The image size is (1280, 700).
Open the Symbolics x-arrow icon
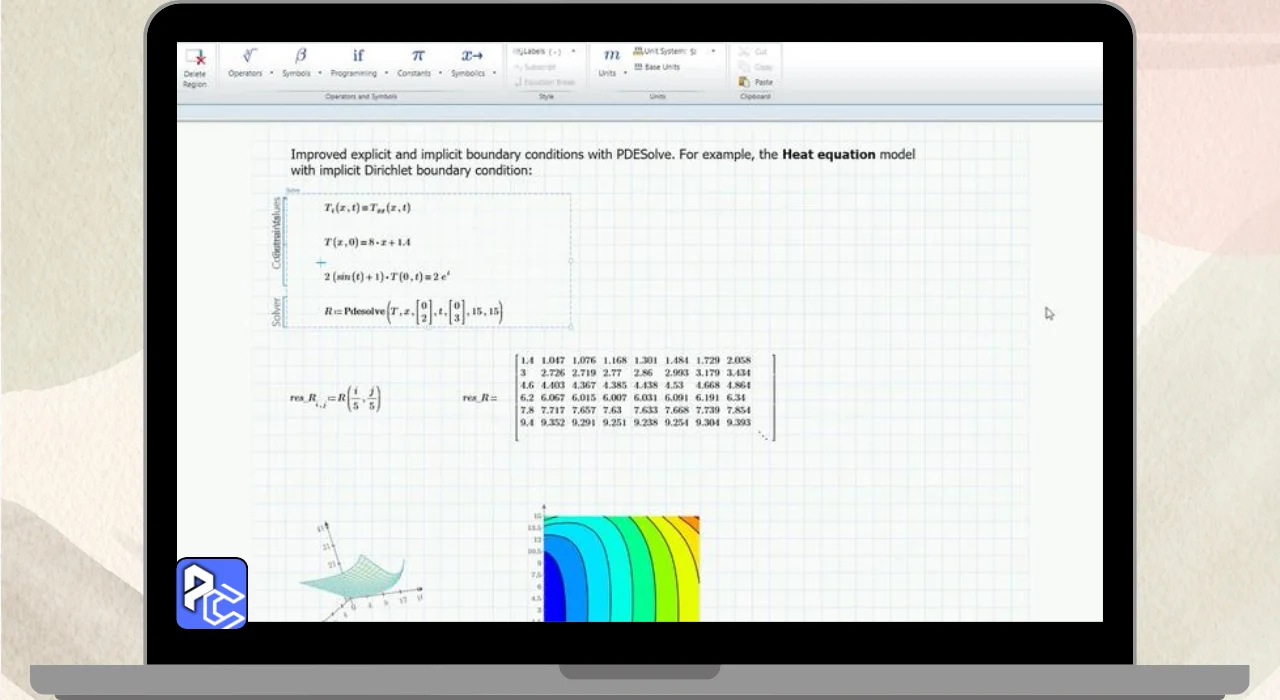(472, 56)
